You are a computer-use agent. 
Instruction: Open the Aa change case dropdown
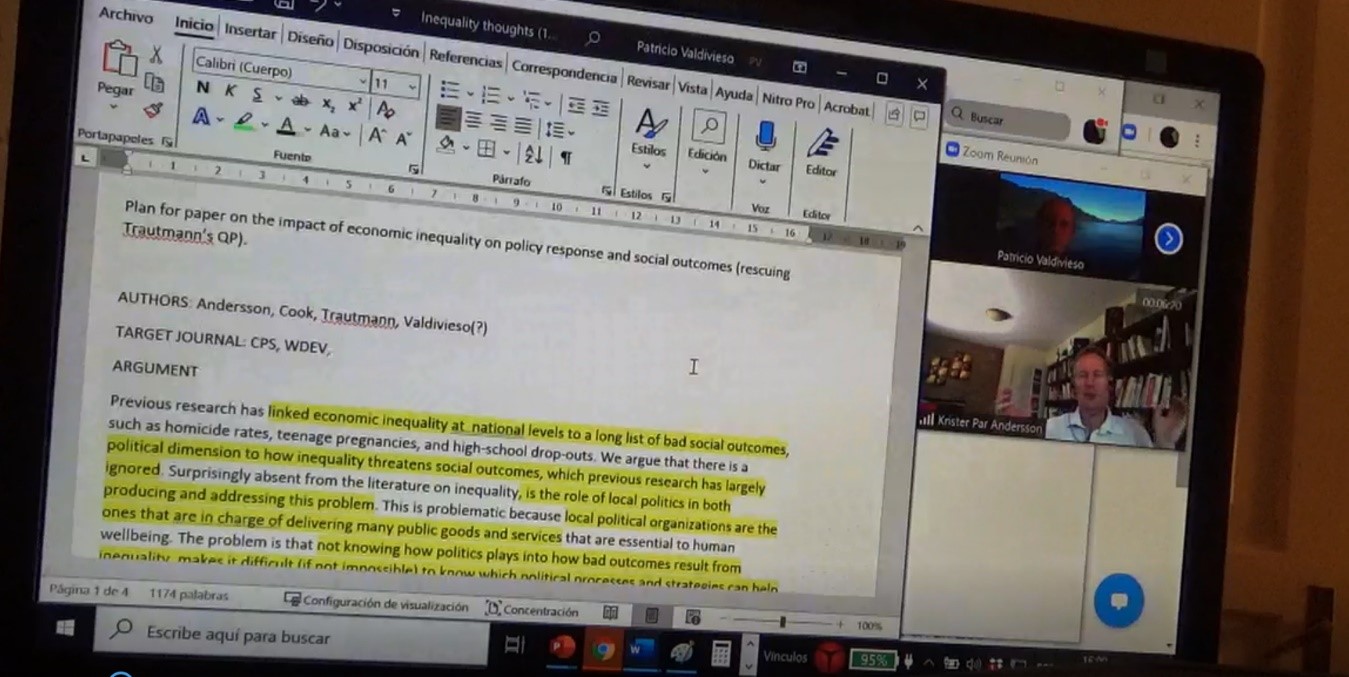click(x=335, y=132)
